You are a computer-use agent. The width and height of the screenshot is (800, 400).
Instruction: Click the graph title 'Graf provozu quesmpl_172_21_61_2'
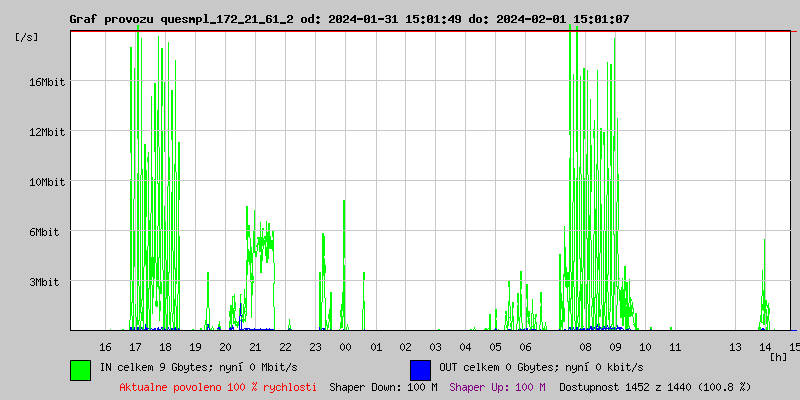coord(181,19)
